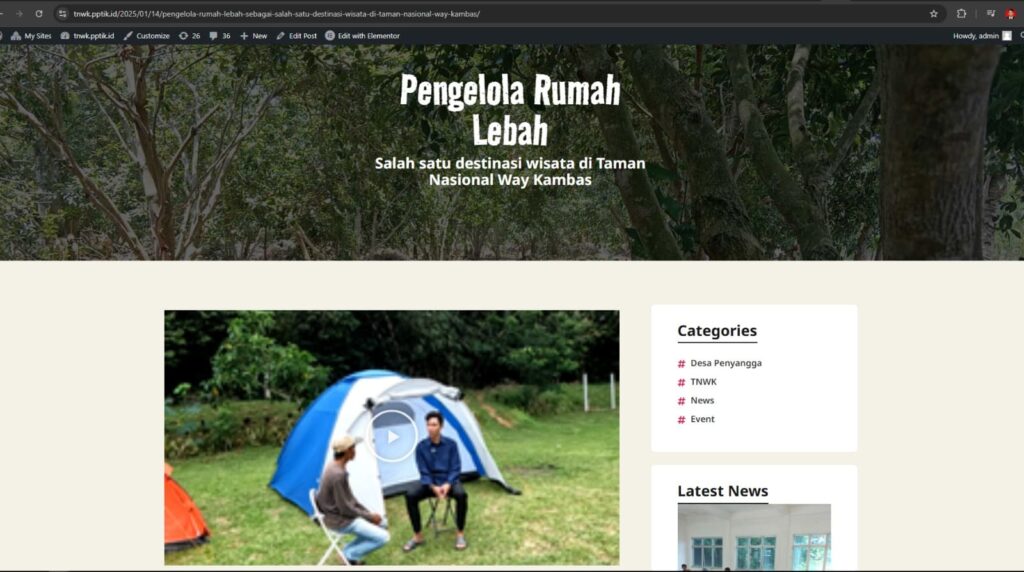
Task: Open the Latest News thumbnail image
Action: click(754, 537)
